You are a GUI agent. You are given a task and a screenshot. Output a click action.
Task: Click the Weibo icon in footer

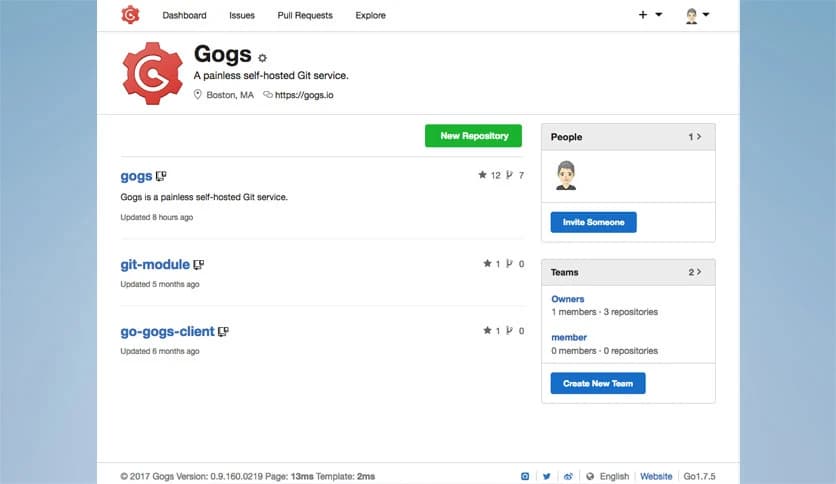click(x=569, y=476)
